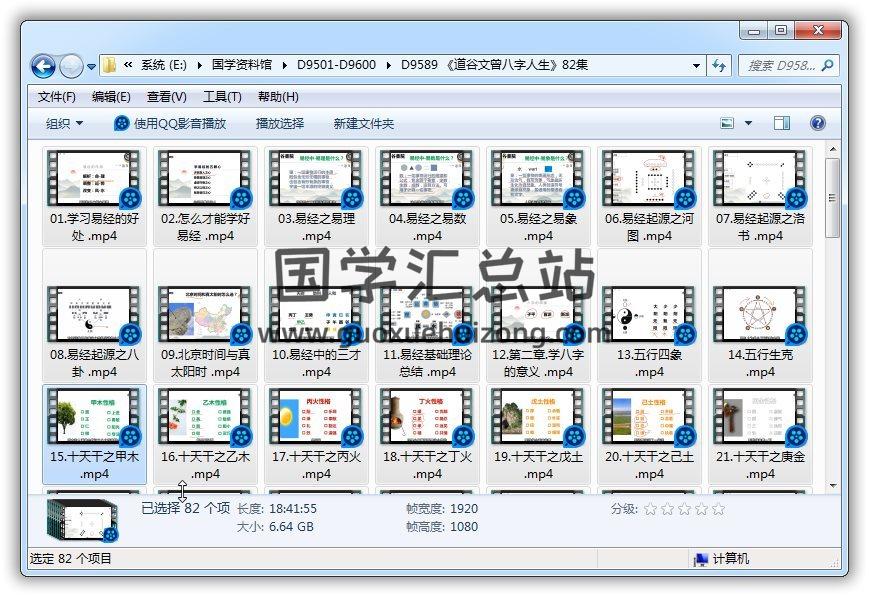869x597 pixels.
Task: Click the 播放选择 button
Action: [x=279, y=124]
